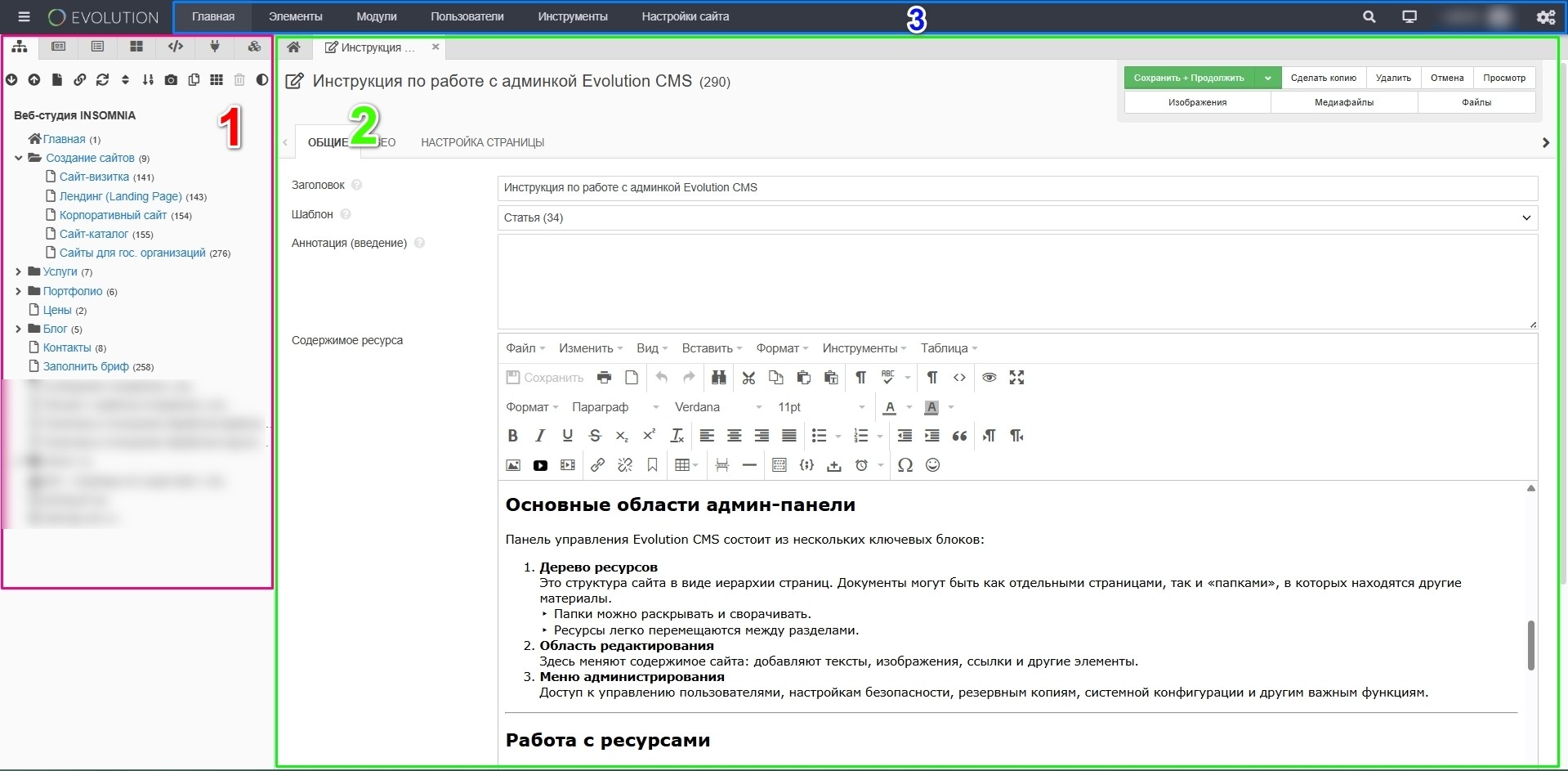The image size is (1568, 771).
Task: Expand the Портфолио folder
Action: [19, 291]
